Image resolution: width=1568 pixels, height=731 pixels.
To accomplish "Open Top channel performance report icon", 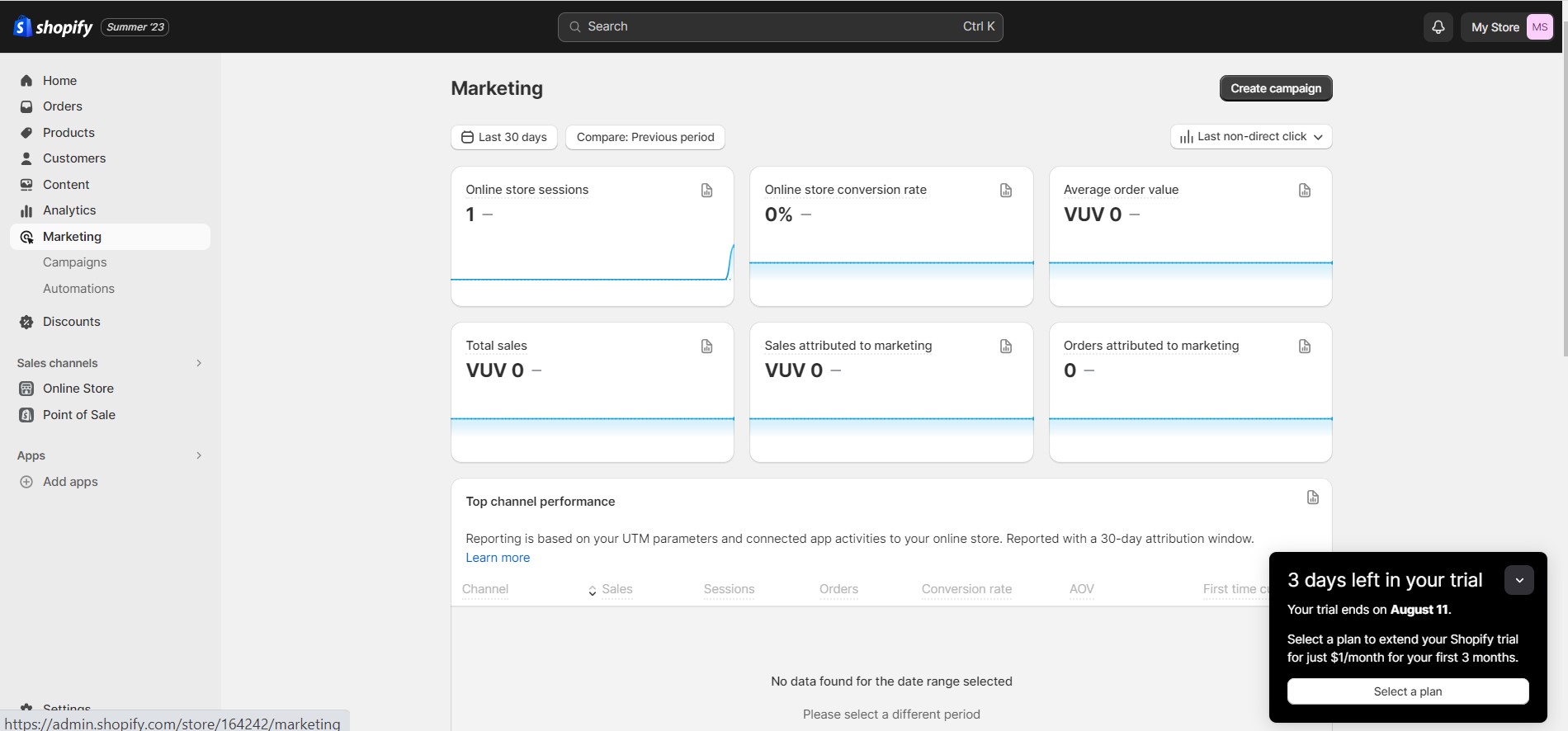I will (x=1312, y=498).
